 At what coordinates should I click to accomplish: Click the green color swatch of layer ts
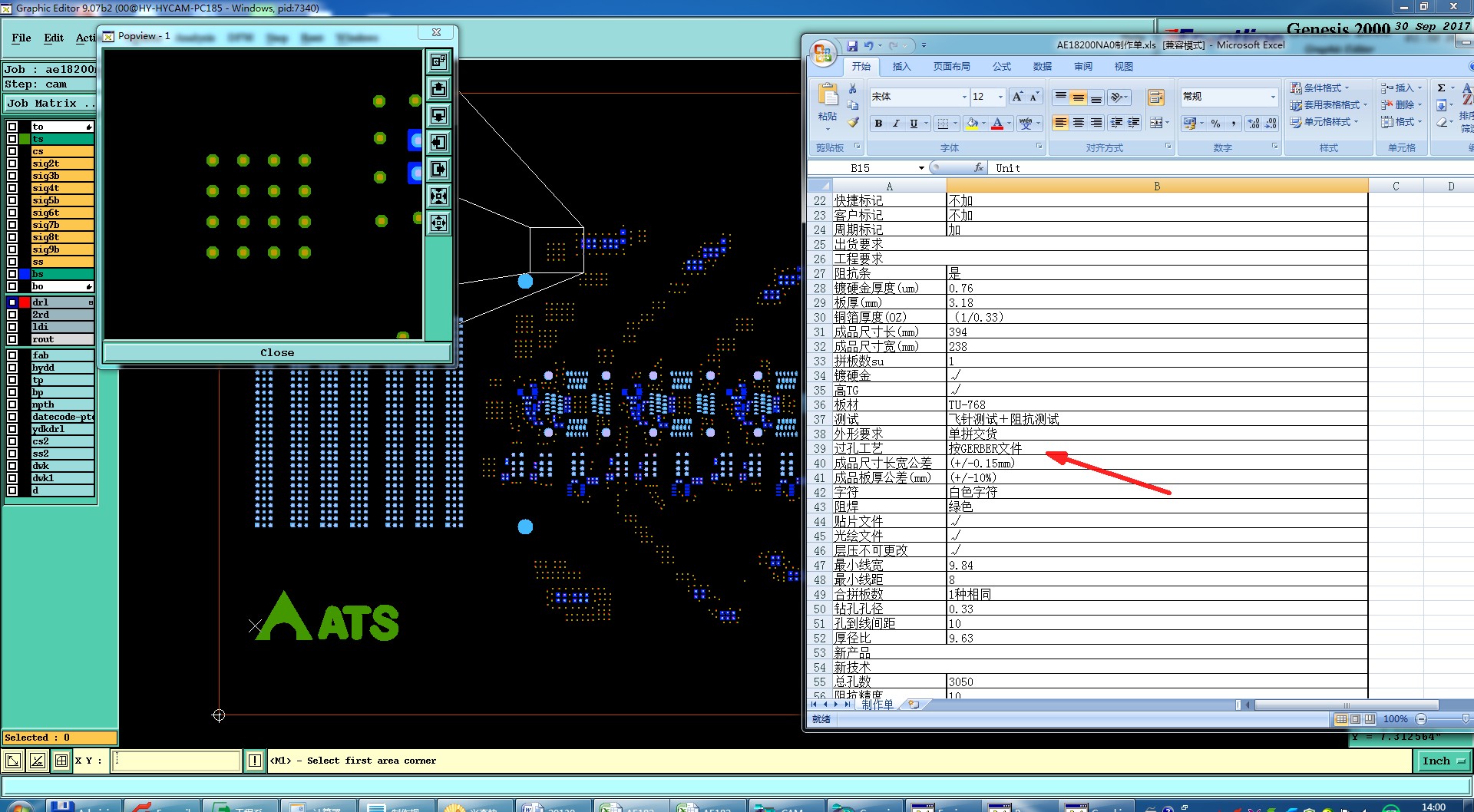pos(25,139)
